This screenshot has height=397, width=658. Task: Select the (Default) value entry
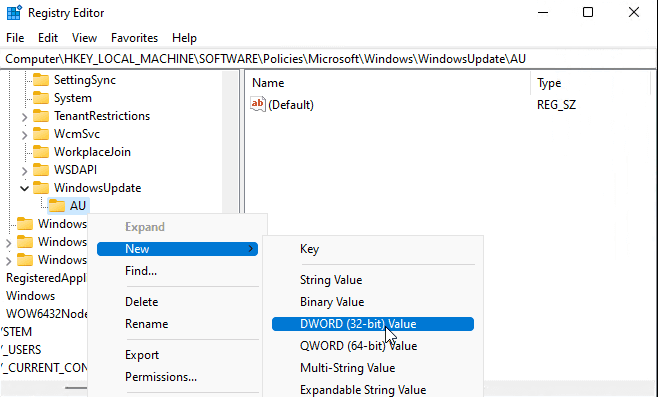pos(291,104)
